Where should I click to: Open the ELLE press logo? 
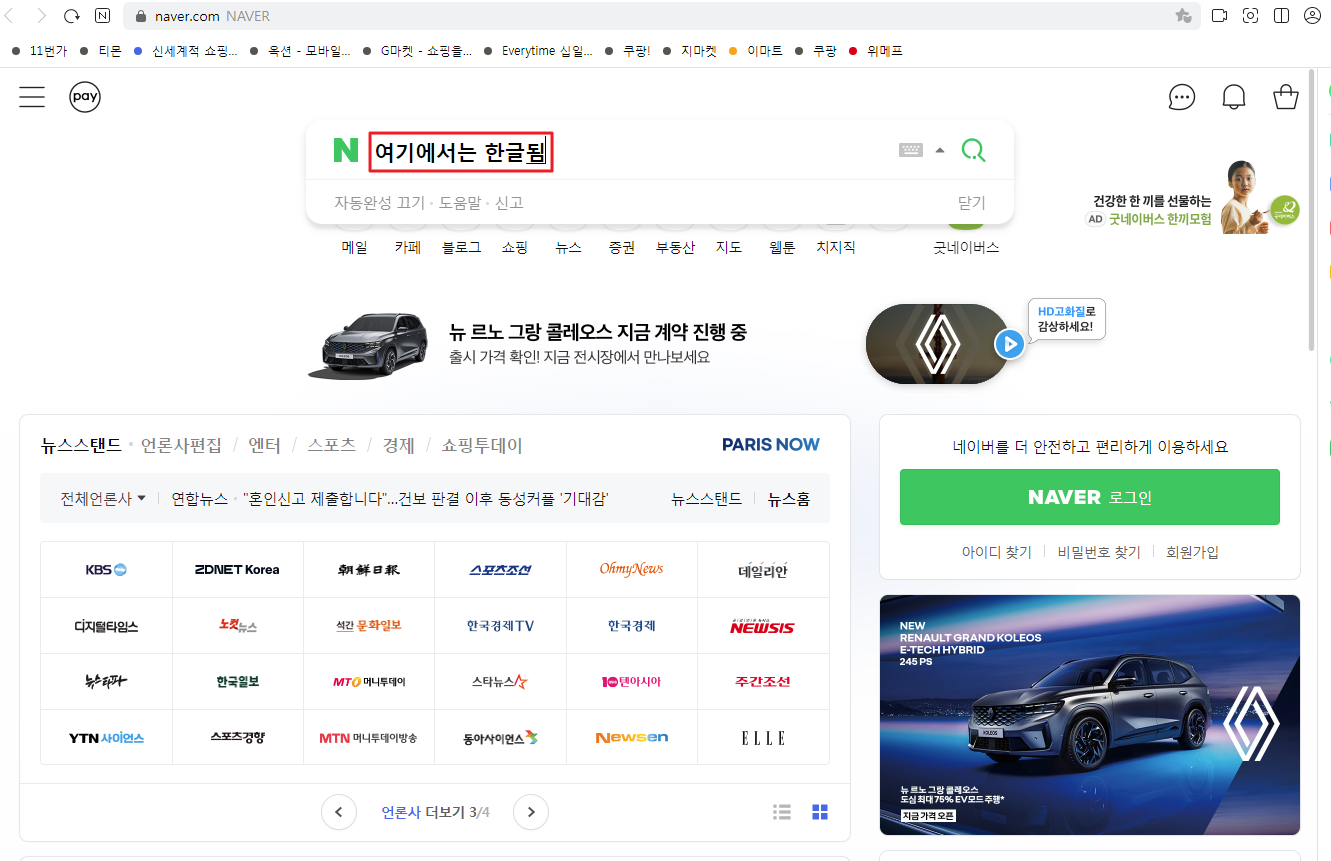[763, 738]
